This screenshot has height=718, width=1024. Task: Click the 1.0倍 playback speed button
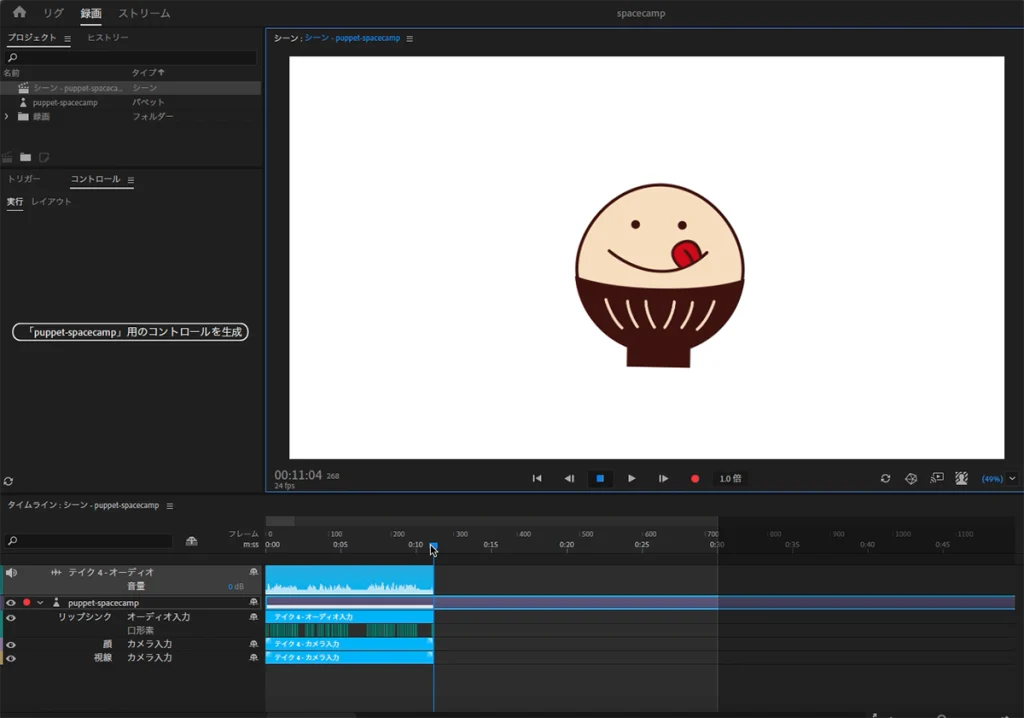(730, 479)
